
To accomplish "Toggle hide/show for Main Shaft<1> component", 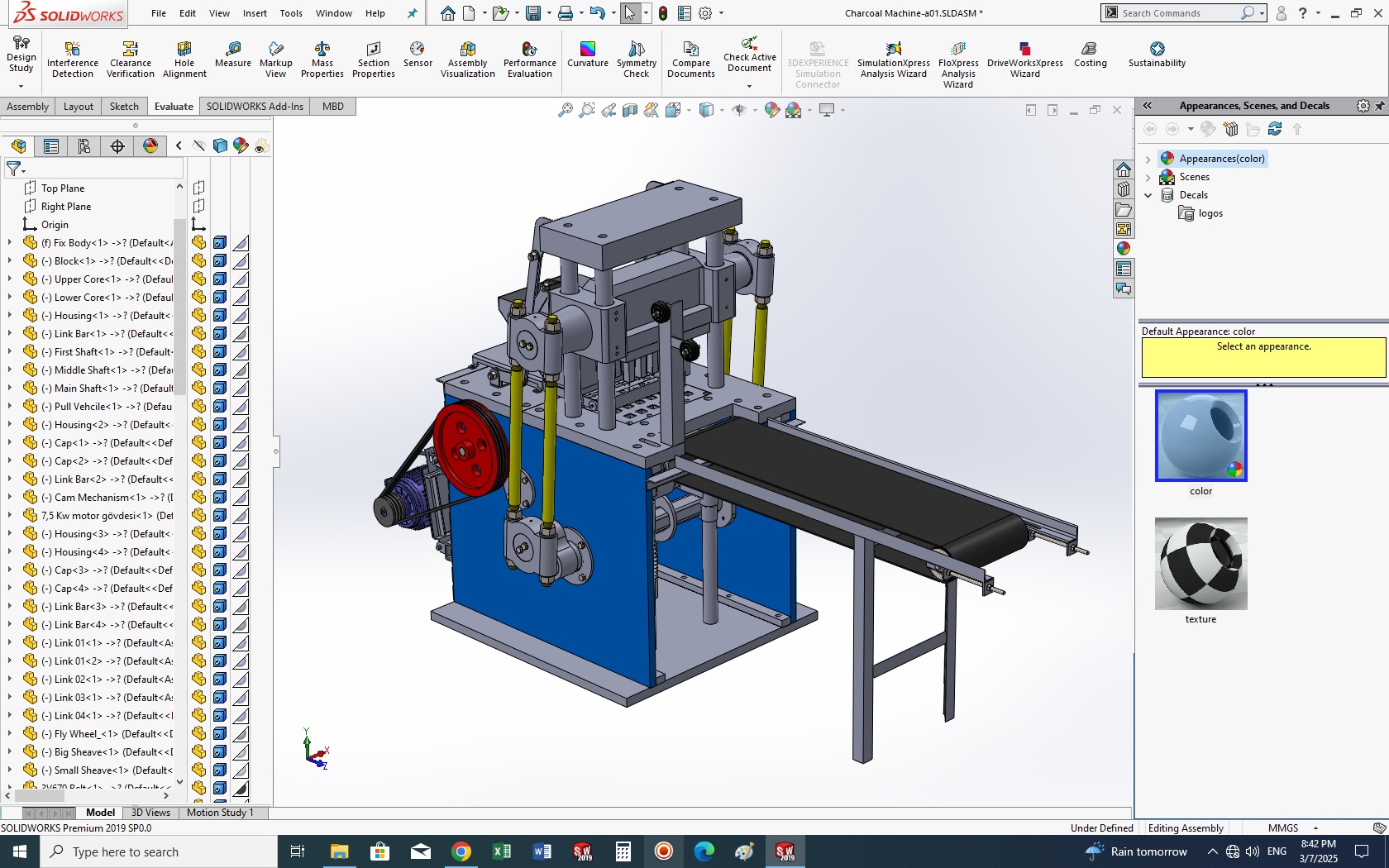I will coord(199,388).
